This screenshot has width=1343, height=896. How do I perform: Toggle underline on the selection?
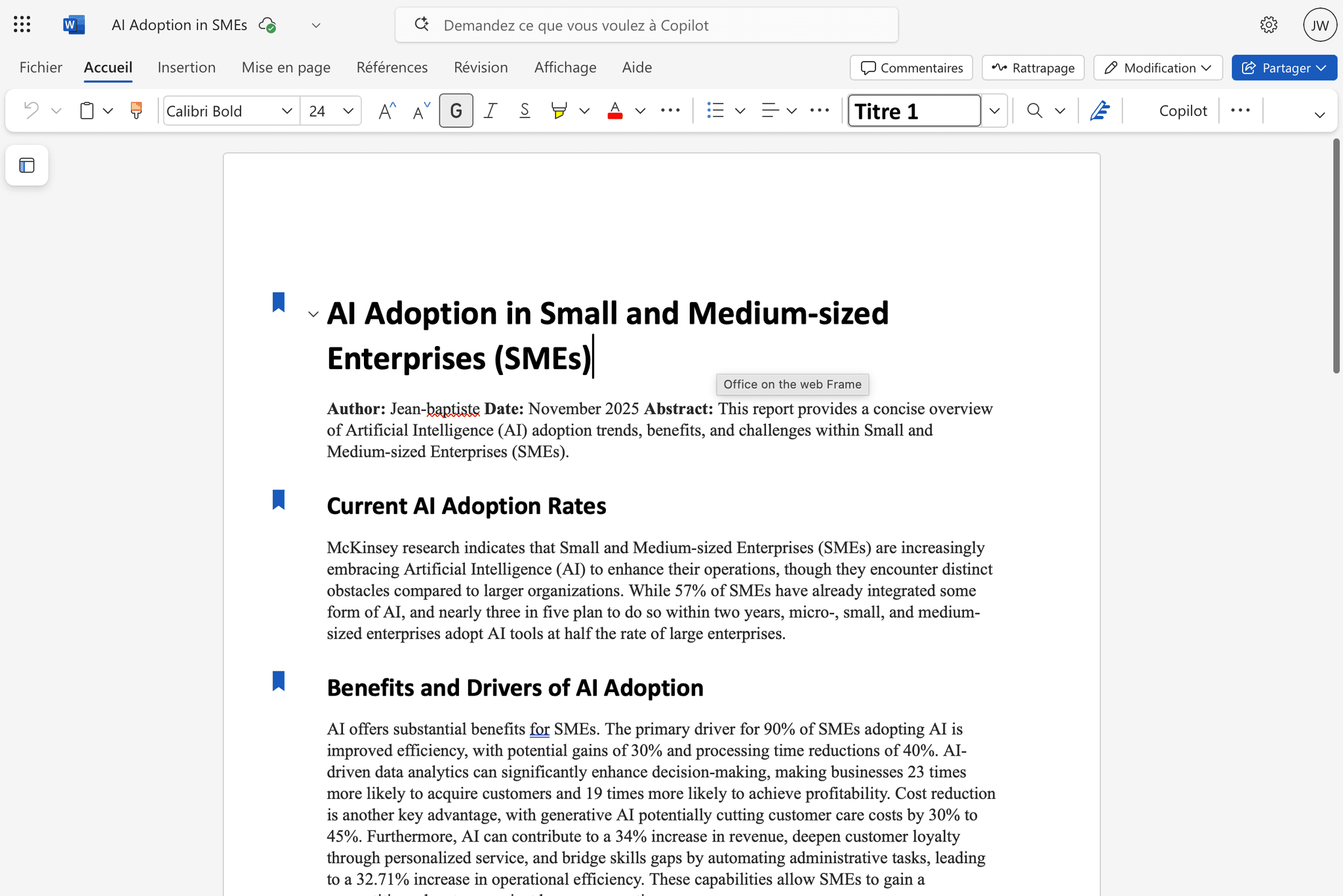coord(525,110)
